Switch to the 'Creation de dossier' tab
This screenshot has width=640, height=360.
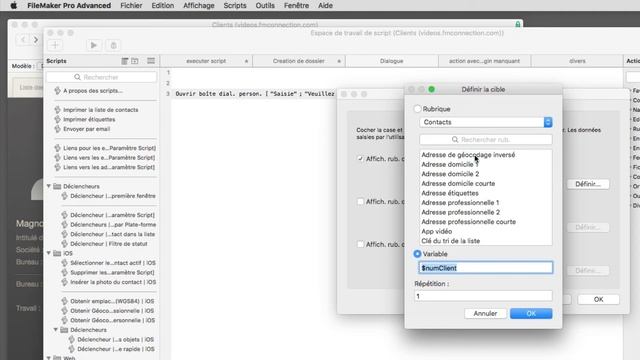(298, 61)
